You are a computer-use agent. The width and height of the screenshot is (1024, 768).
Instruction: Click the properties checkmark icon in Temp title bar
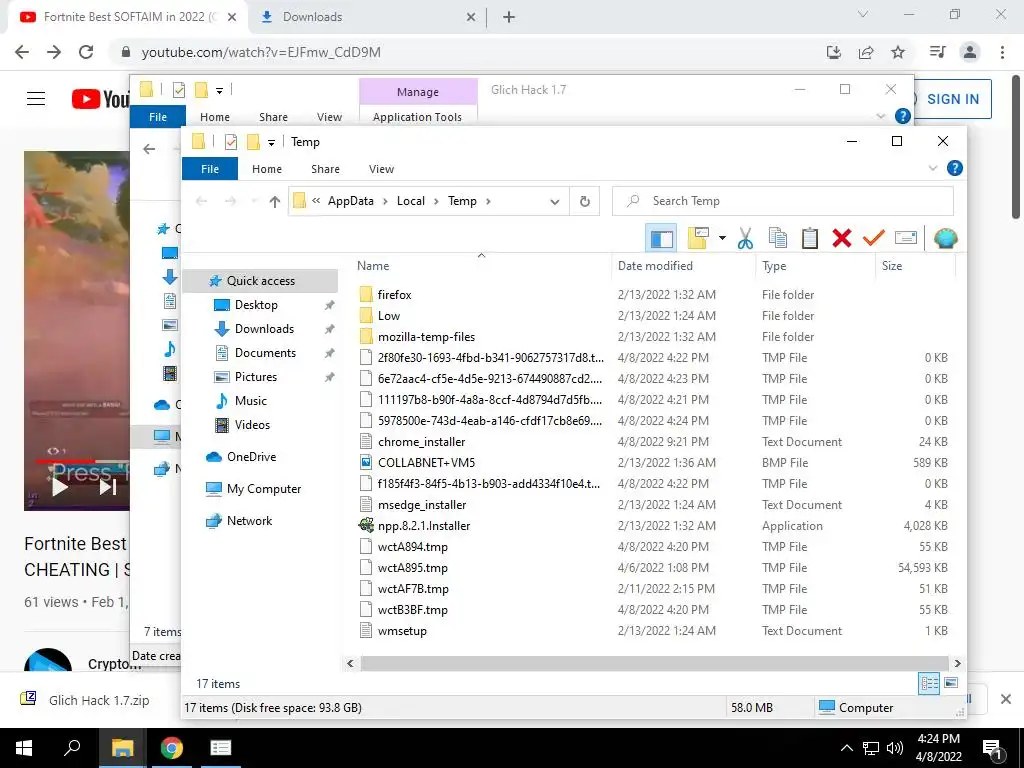click(231, 142)
